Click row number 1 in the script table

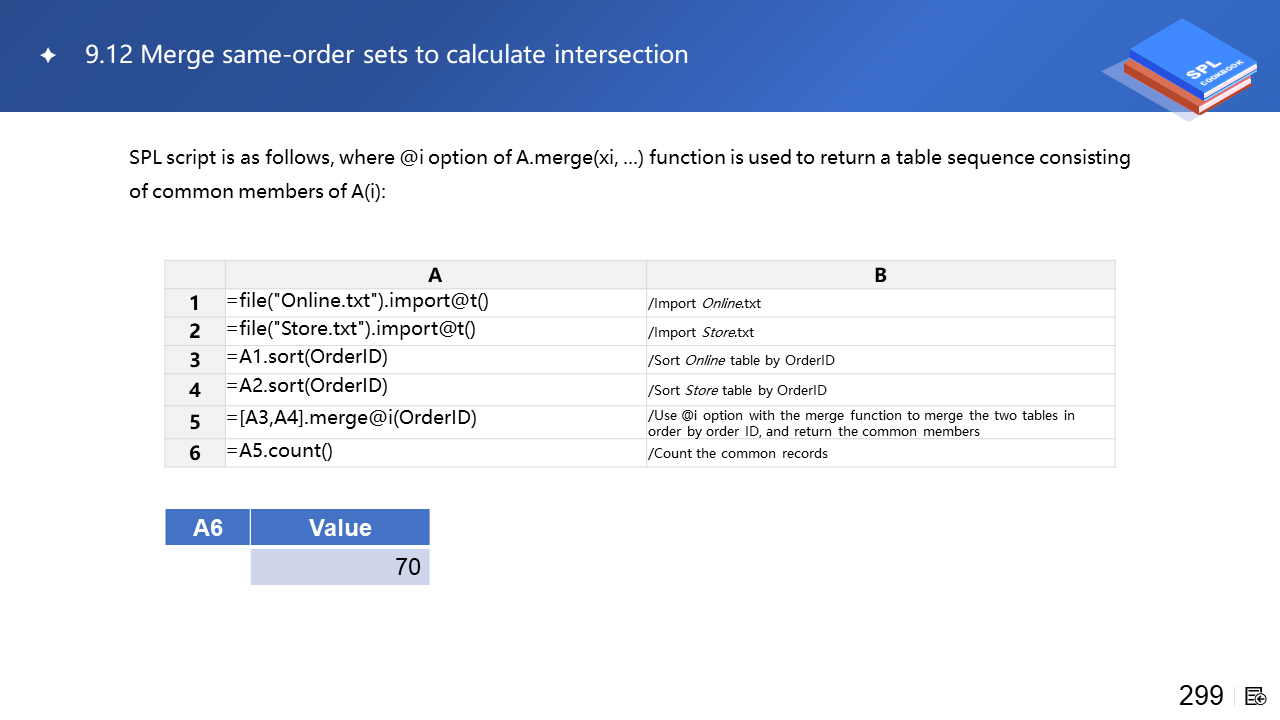click(x=195, y=303)
